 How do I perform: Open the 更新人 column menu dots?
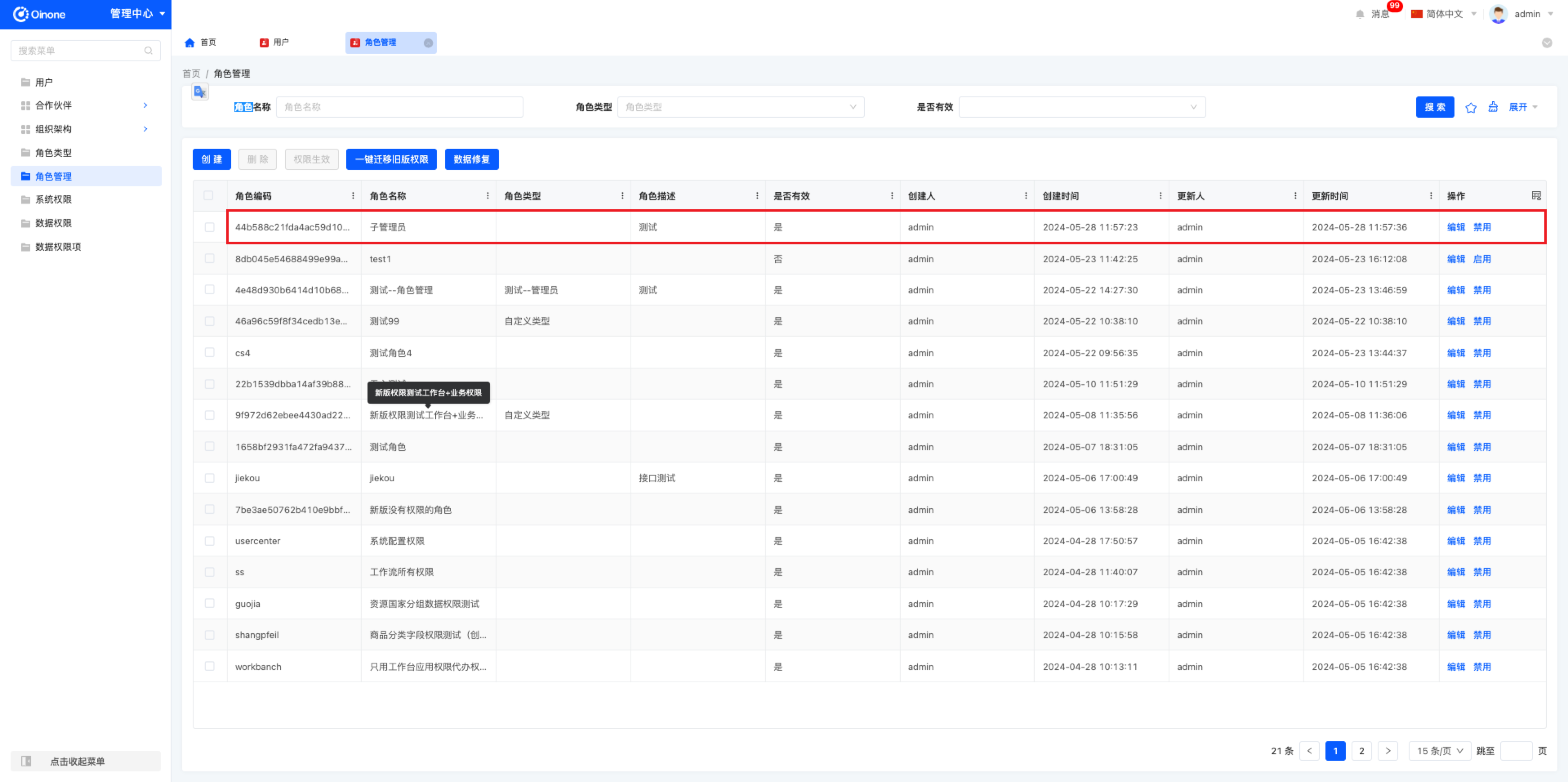click(x=1295, y=195)
